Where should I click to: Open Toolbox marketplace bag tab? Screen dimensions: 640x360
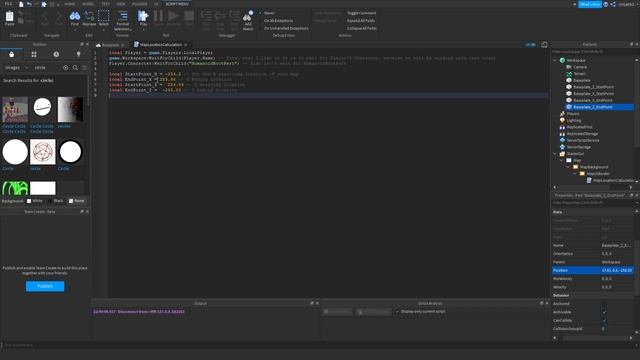(11, 54)
